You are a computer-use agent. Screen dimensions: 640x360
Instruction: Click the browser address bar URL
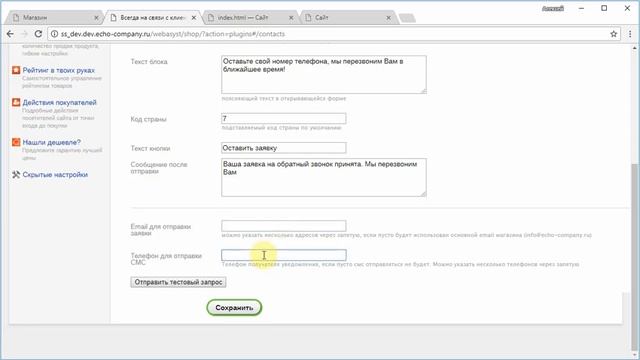coord(173,34)
